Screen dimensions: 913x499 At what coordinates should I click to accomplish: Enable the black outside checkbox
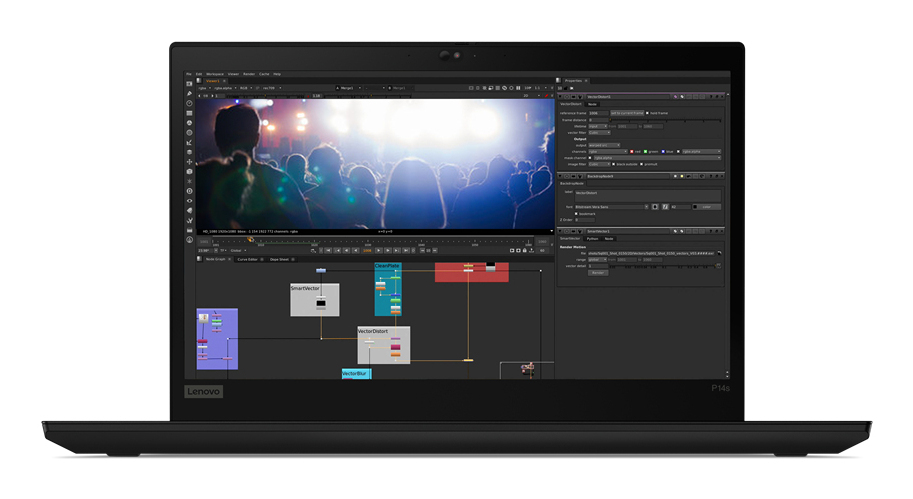[x=614, y=164]
